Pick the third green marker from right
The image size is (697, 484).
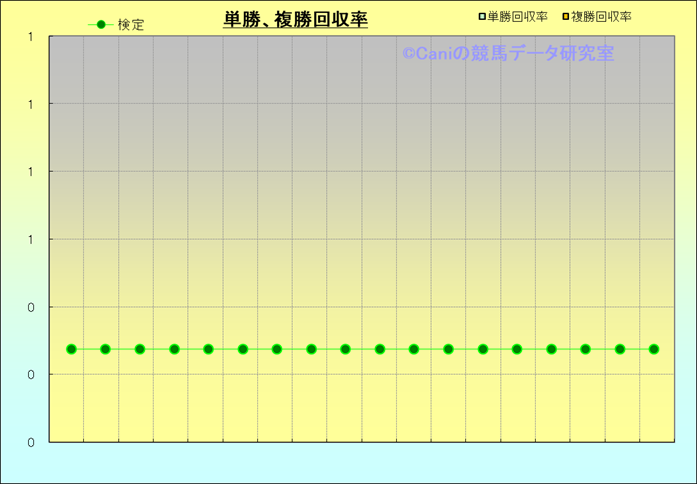pyautogui.click(x=585, y=349)
